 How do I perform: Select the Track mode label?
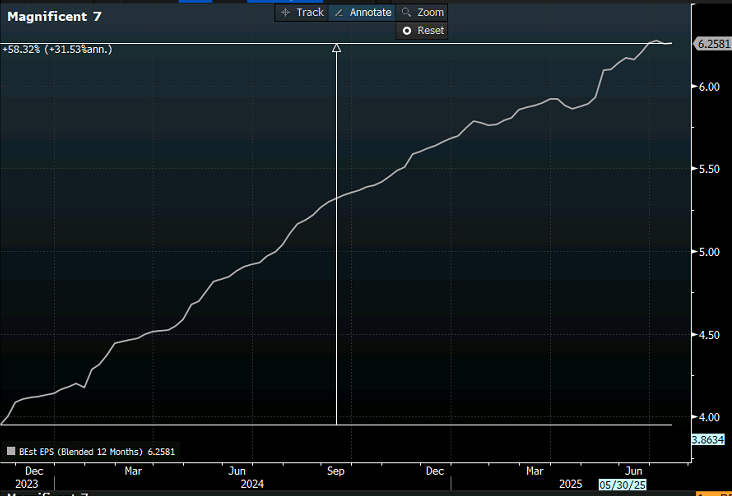[310, 13]
